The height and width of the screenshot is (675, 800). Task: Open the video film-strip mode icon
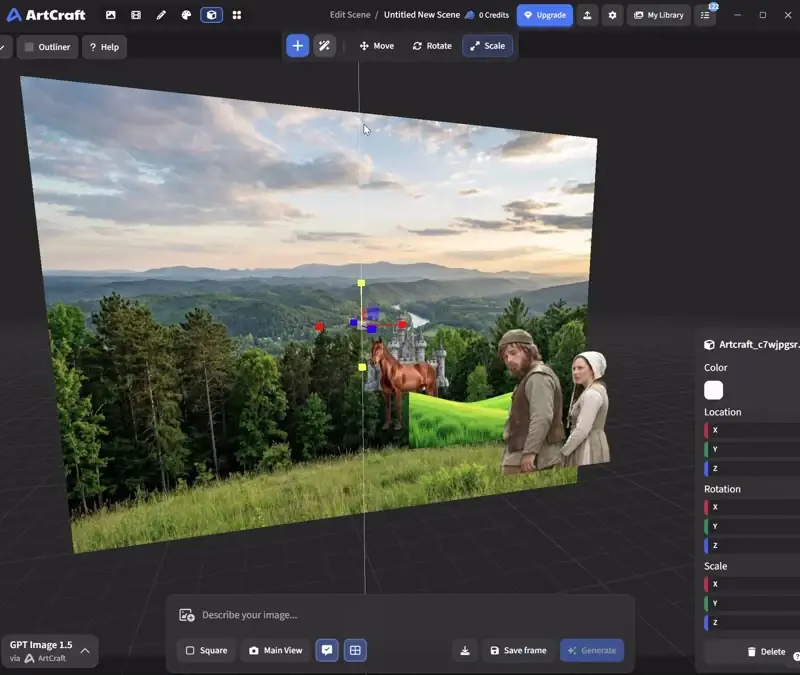tap(136, 15)
